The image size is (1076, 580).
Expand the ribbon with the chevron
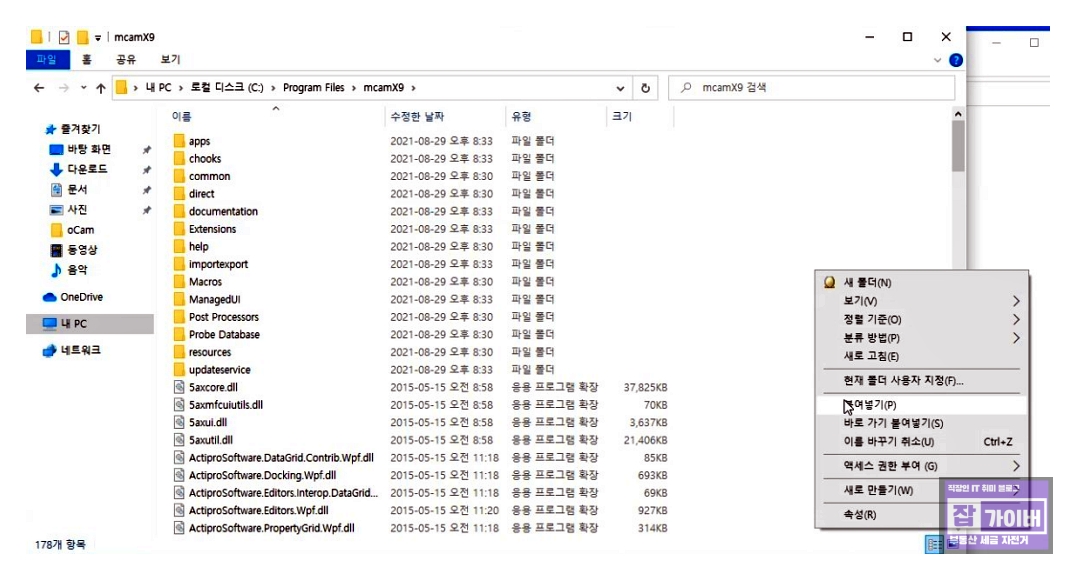coord(937,60)
